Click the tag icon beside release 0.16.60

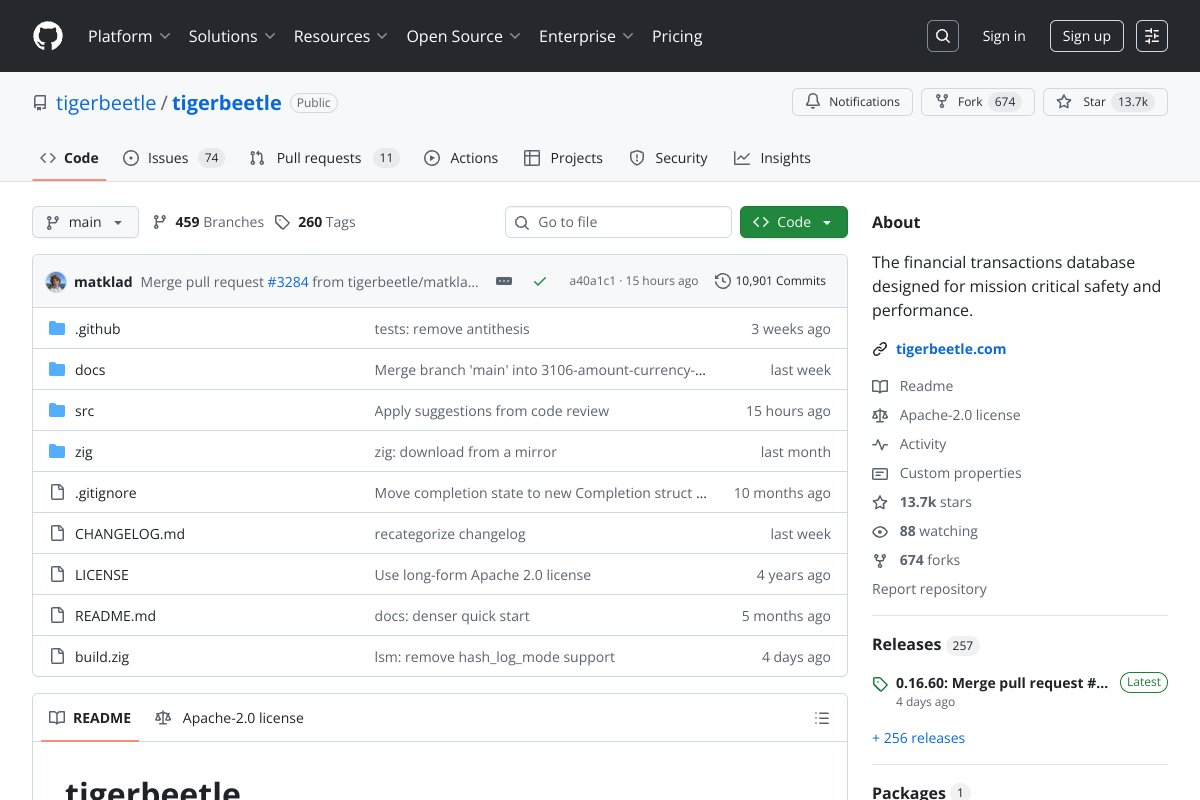click(880, 684)
